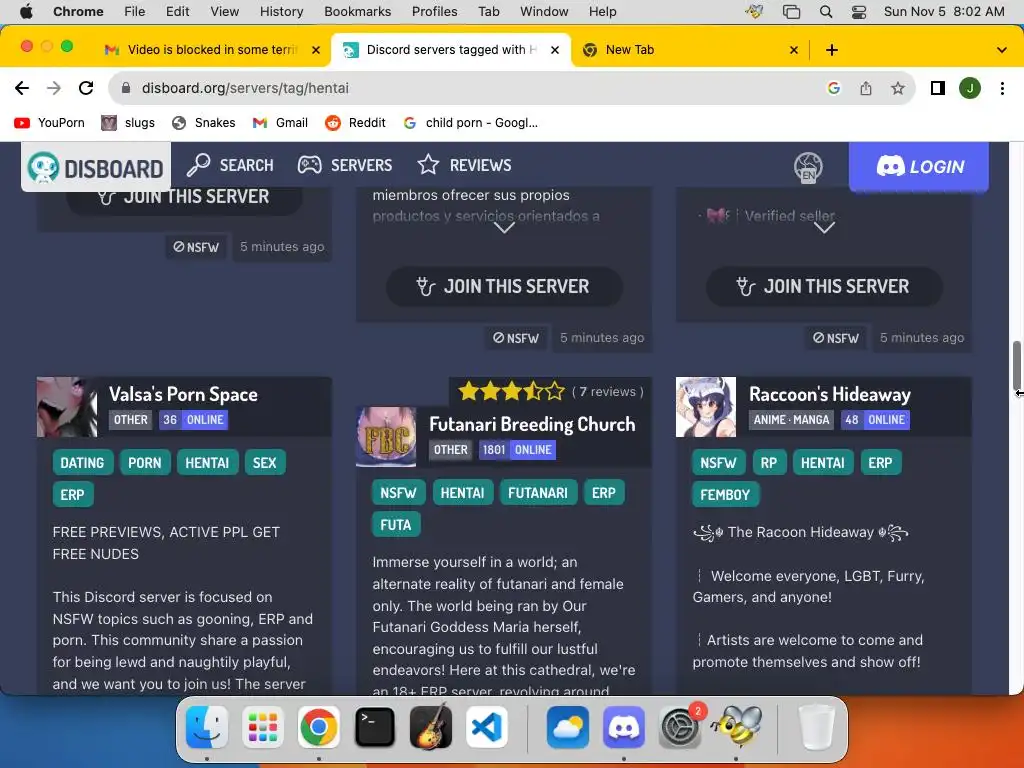Open the SEARCH navigation link
Viewport: 1024px width, 768px height.
[230, 165]
